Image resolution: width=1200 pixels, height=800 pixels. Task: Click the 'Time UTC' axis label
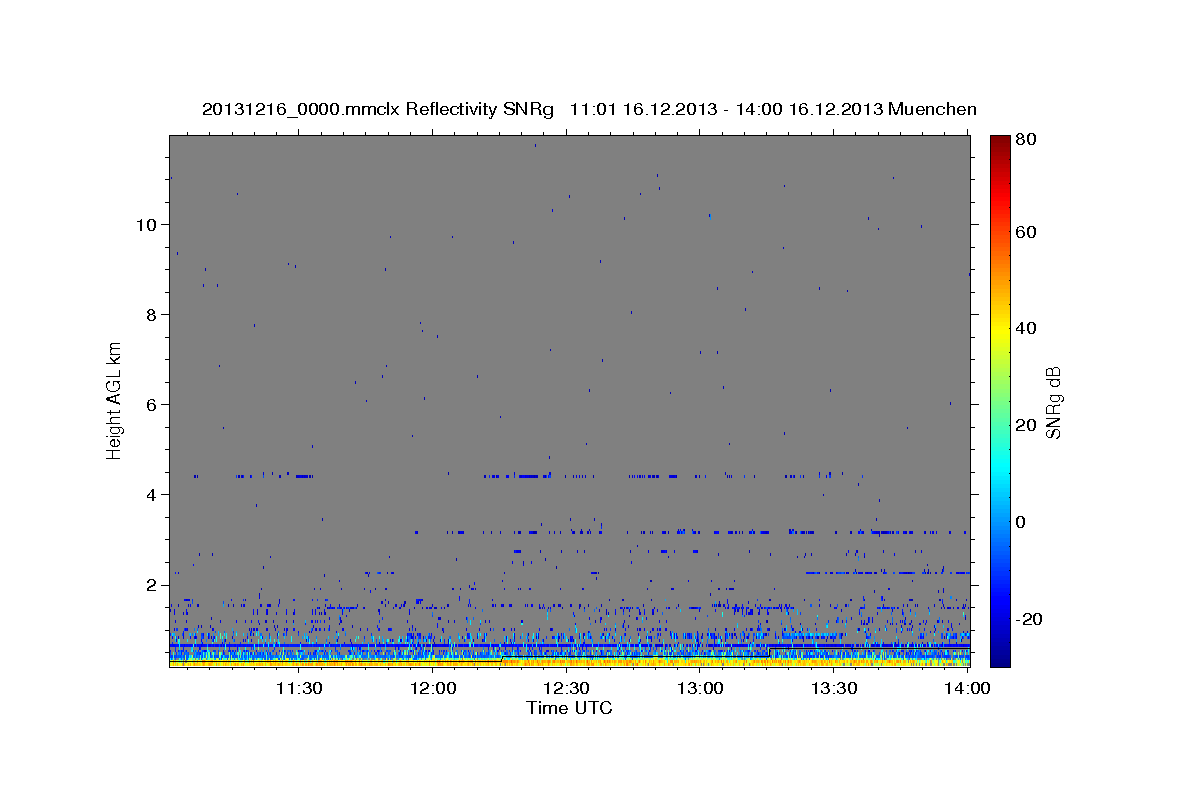pos(569,708)
